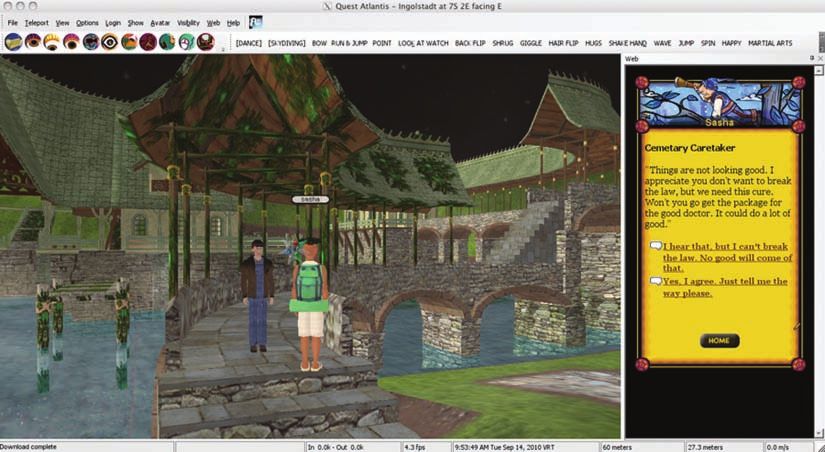Trigger the [SKYDIVING] emote
Viewport: 825px width, 452px height.
point(286,43)
